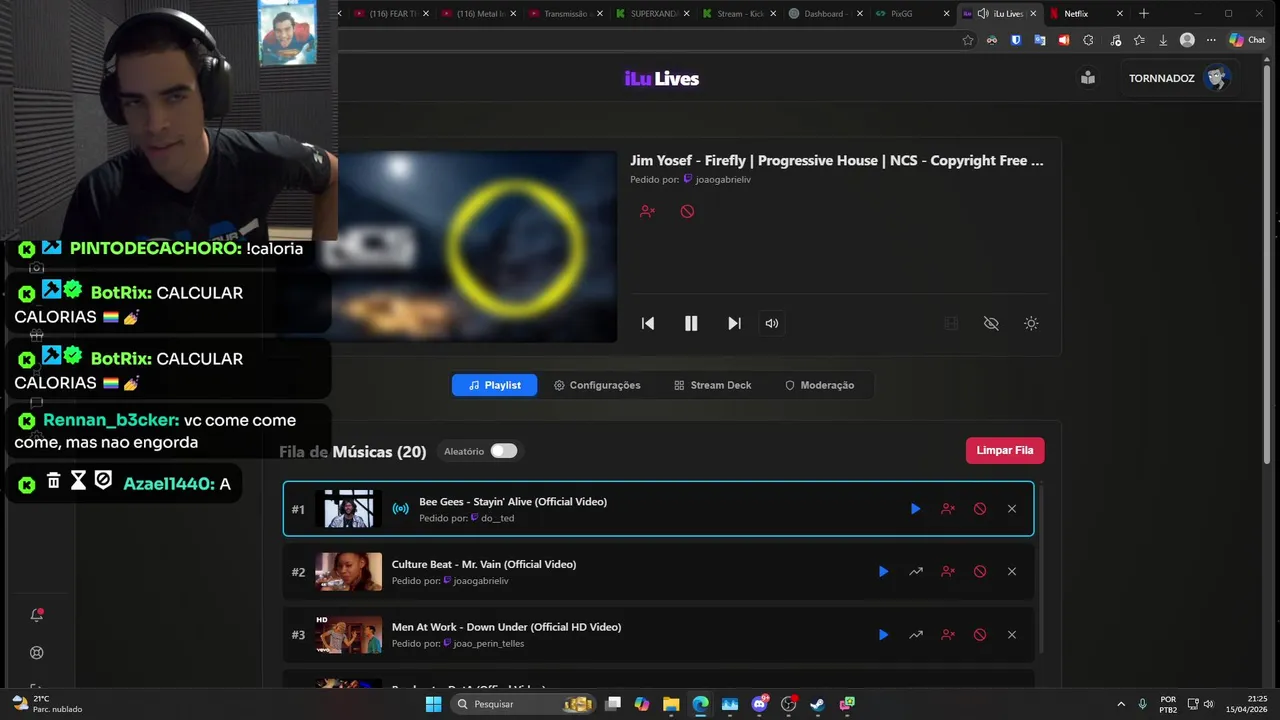Viewport: 1280px width, 720px height.
Task: Show hidden system tray icons
Action: (1120, 704)
